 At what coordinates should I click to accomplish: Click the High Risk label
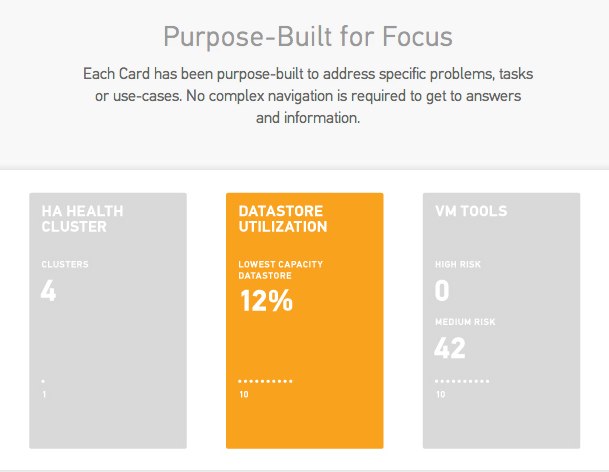[x=458, y=265]
